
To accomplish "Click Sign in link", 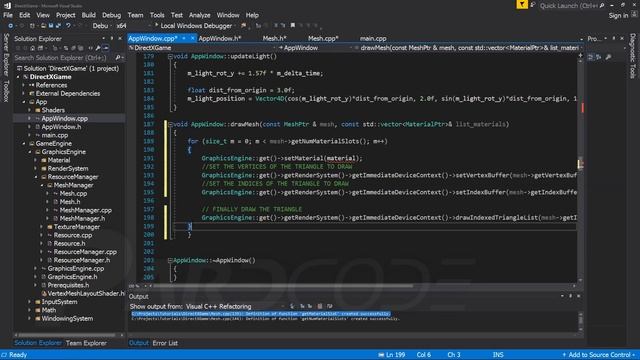I will pyautogui.click(x=618, y=15).
